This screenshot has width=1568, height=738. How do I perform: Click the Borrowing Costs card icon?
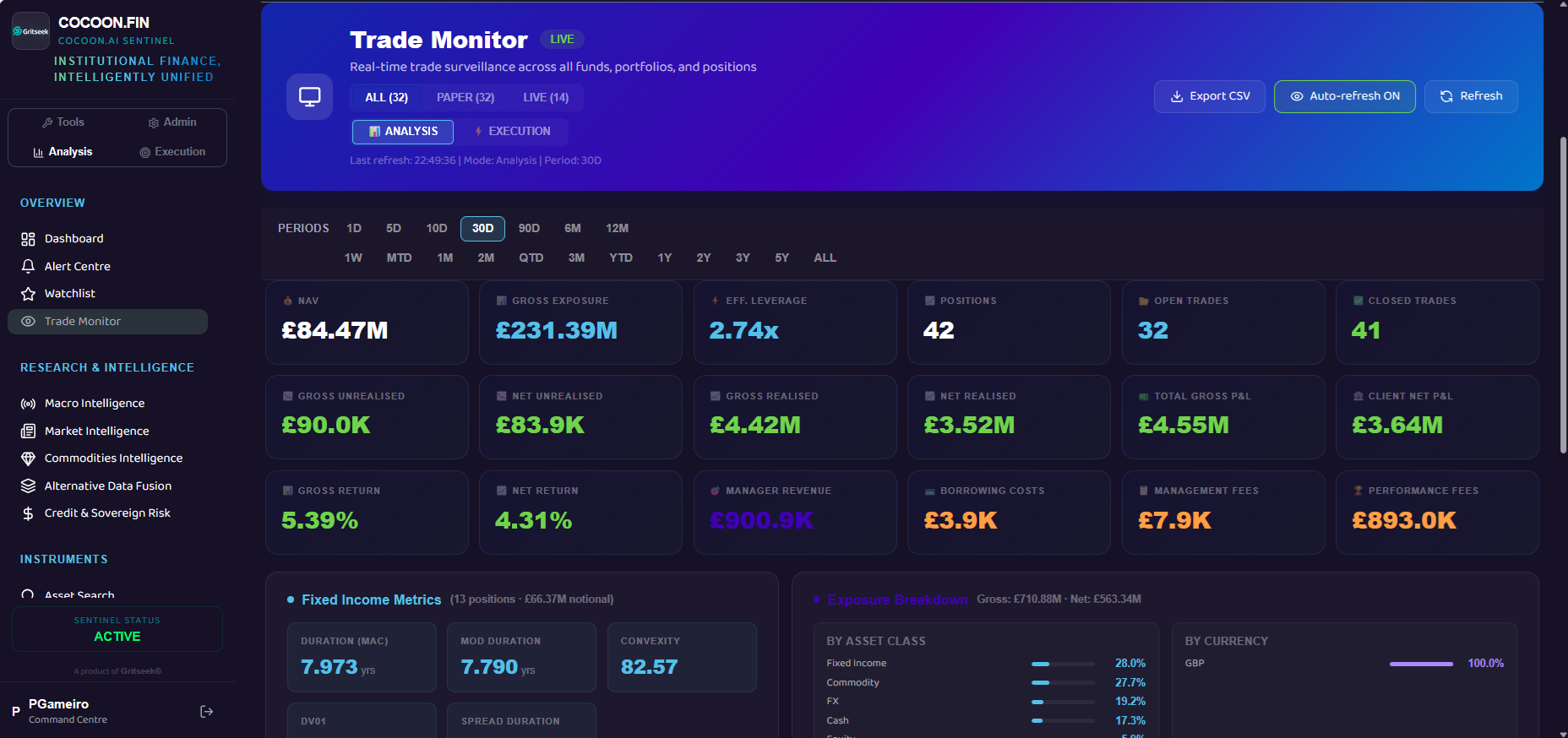tap(930, 491)
